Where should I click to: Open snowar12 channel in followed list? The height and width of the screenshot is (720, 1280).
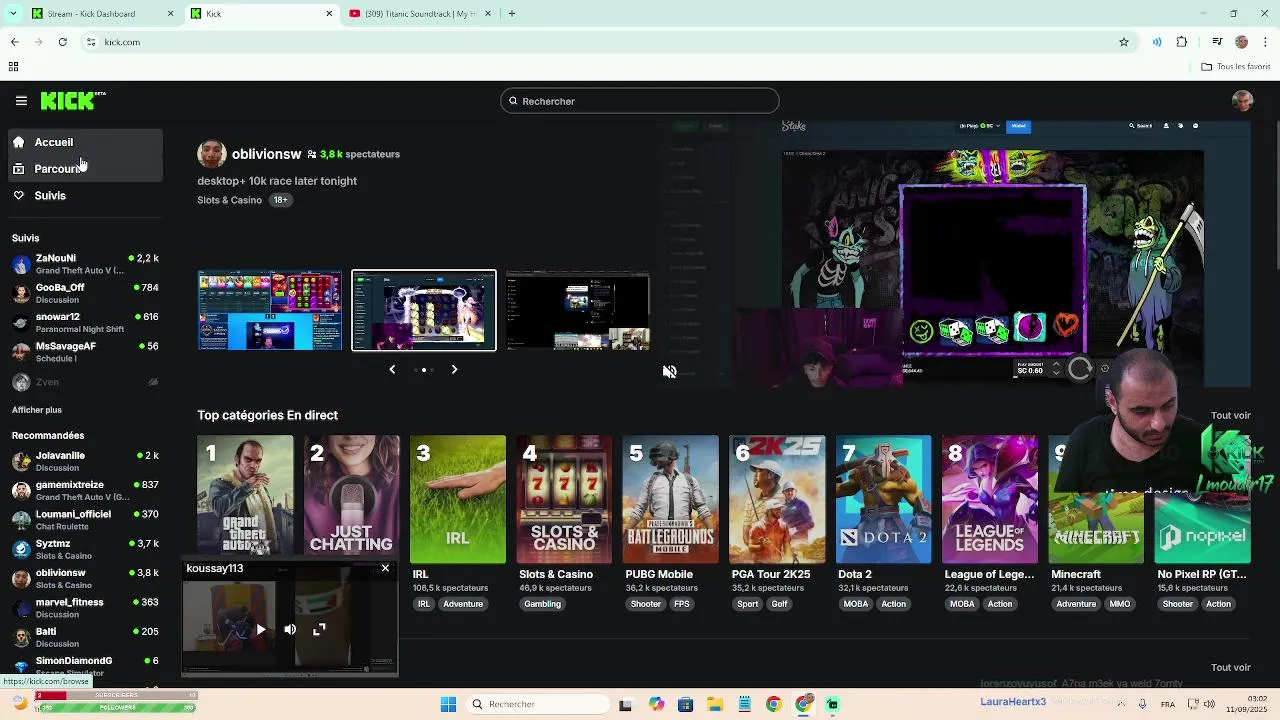(x=85, y=323)
